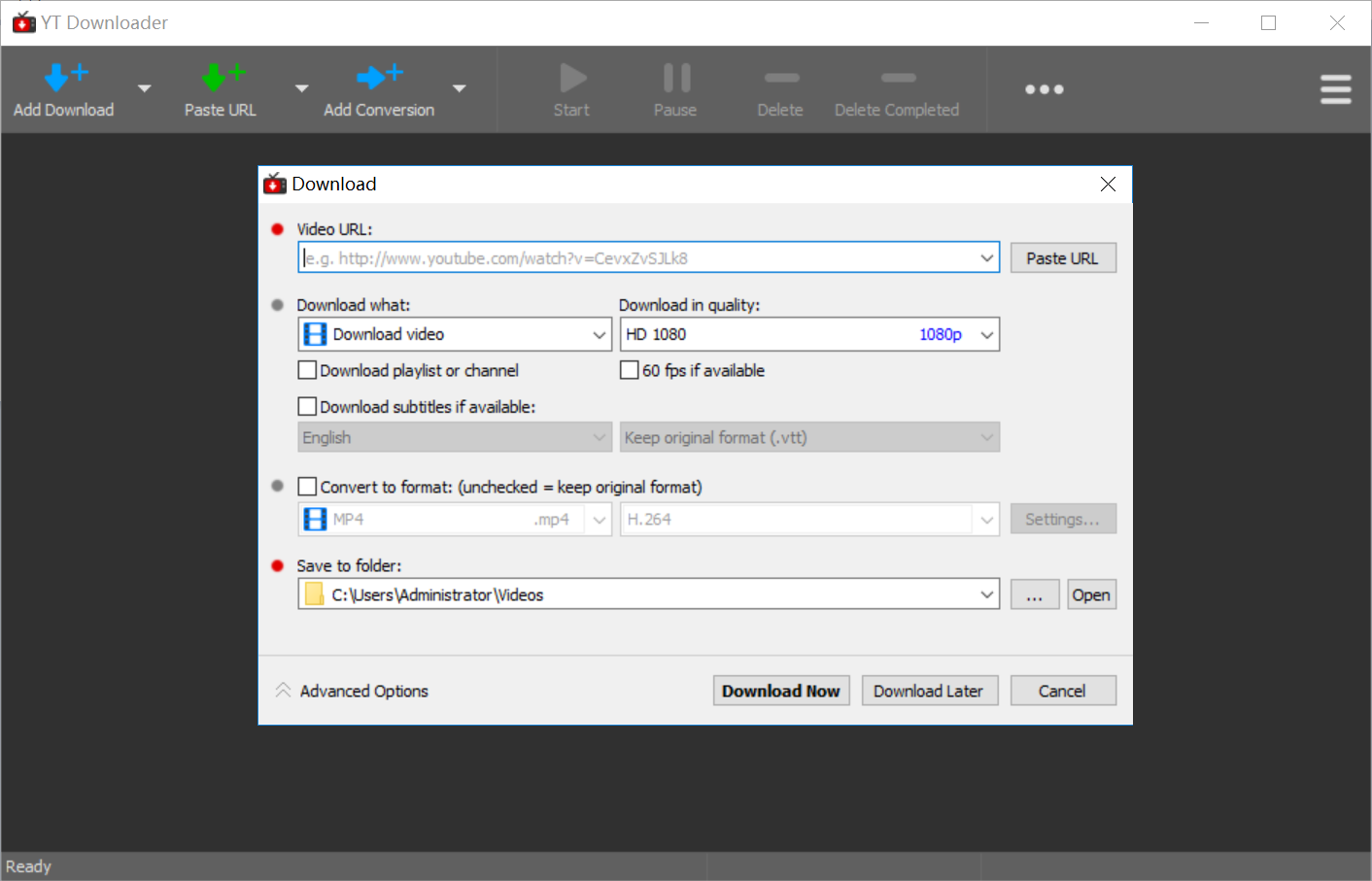Open the H.264 codec dropdown
Screen dimensions: 1372x881
coord(809,519)
